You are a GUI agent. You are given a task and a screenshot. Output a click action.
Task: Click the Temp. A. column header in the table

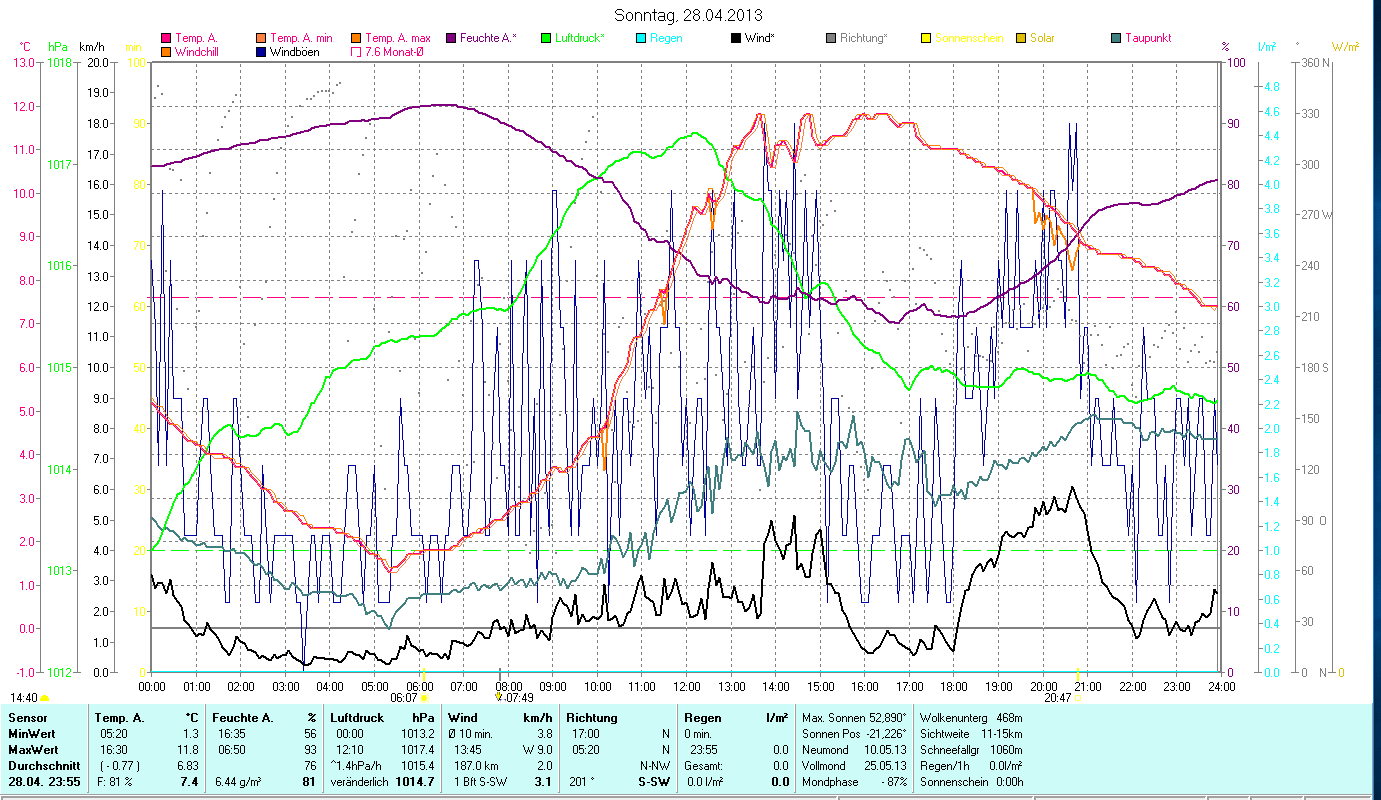pos(119,718)
